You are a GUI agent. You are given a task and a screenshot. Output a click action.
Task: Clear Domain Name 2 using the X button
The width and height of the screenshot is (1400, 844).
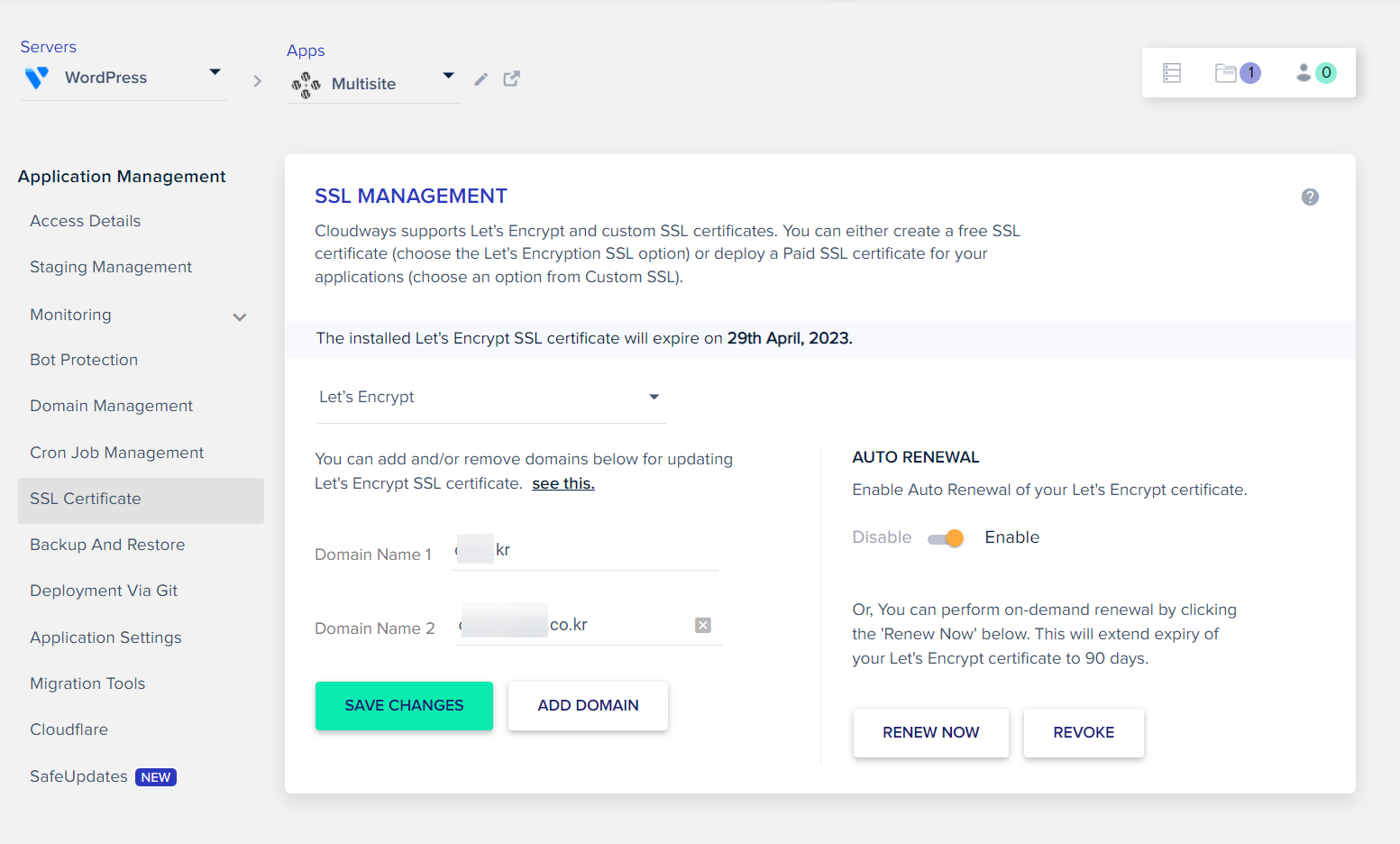coord(702,625)
